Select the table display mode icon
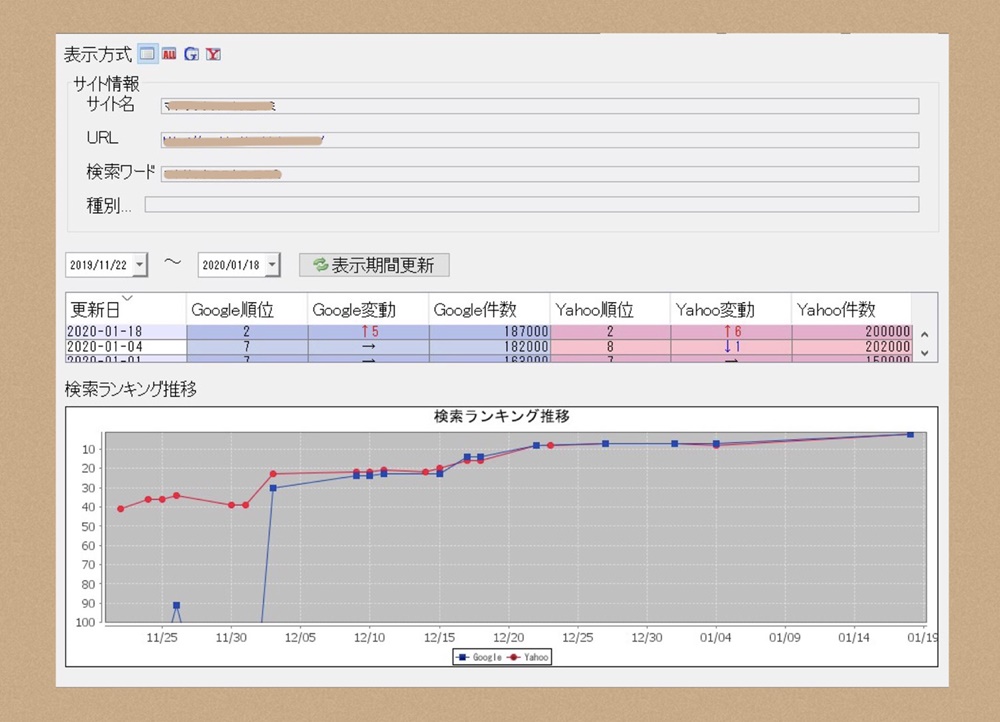The height and width of the screenshot is (722, 1000). [x=147, y=54]
